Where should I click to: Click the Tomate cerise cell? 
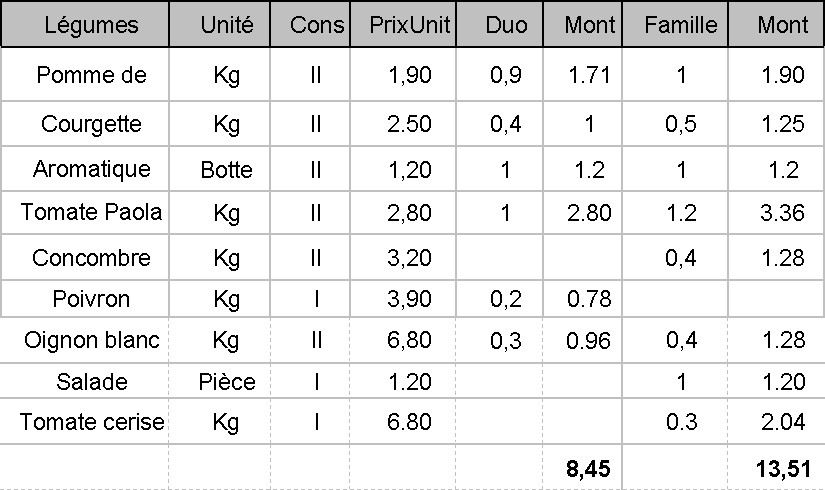coord(91,422)
